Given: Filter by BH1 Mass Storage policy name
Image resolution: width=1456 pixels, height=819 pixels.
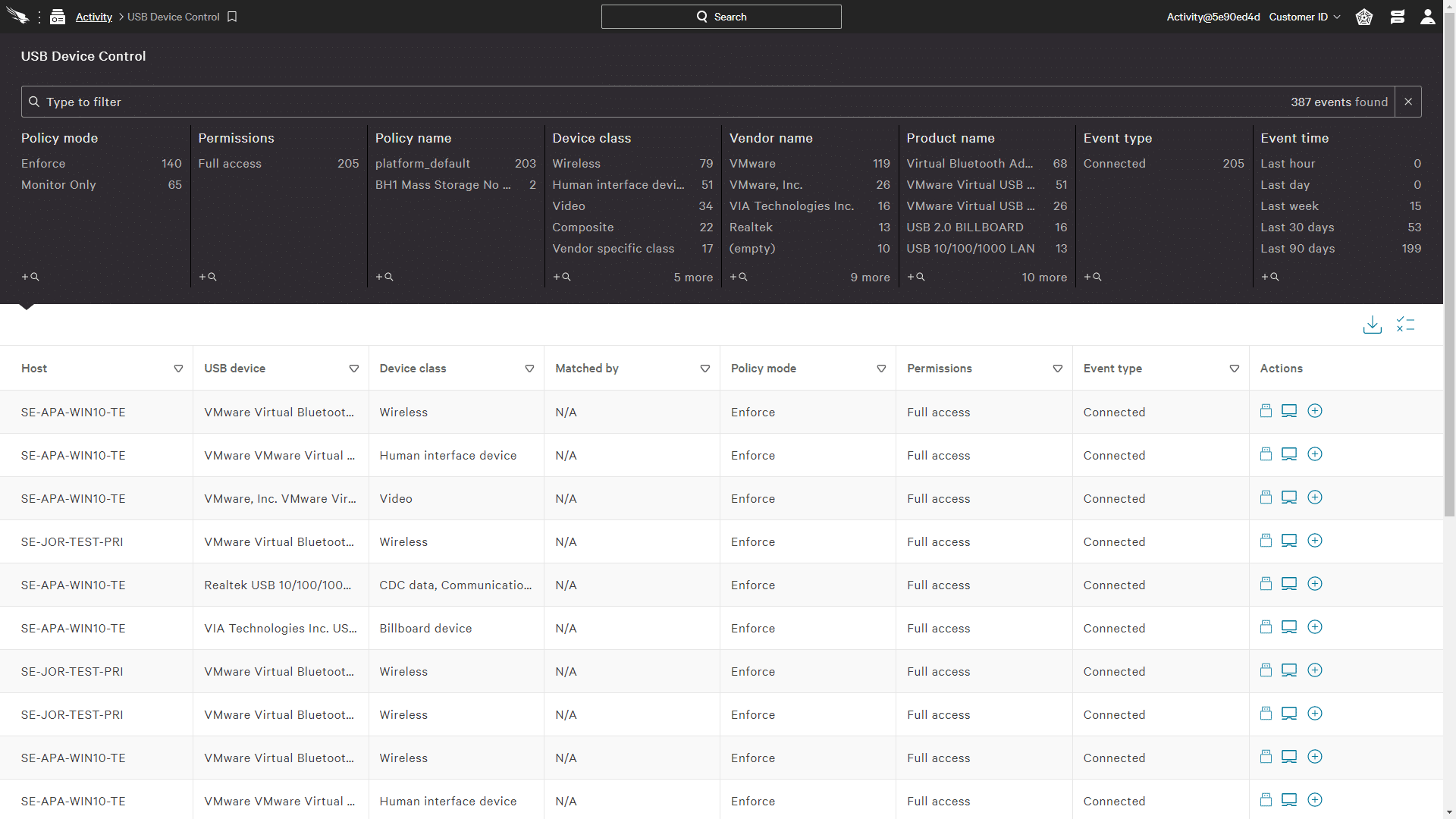Looking at the screenshot, I should point(456,185).
